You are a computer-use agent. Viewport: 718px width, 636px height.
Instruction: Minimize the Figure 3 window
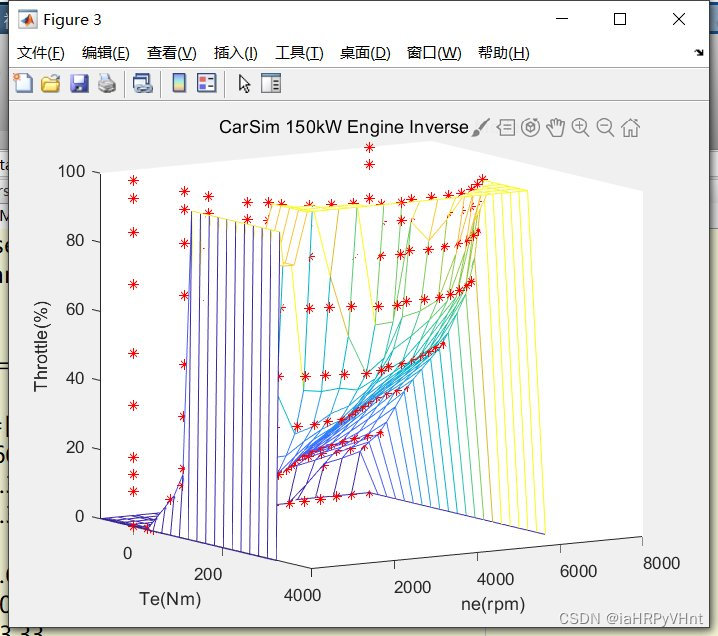tap(562, 19)
